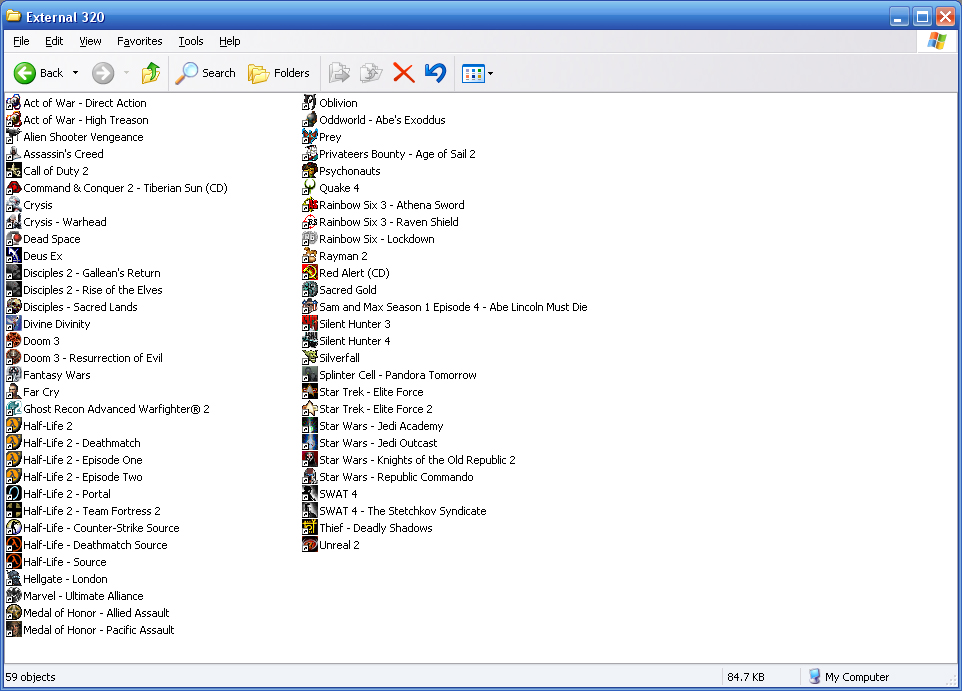Select the Far Cry shortcut icon
962x691 pixels.
click(x=13, y=392)
